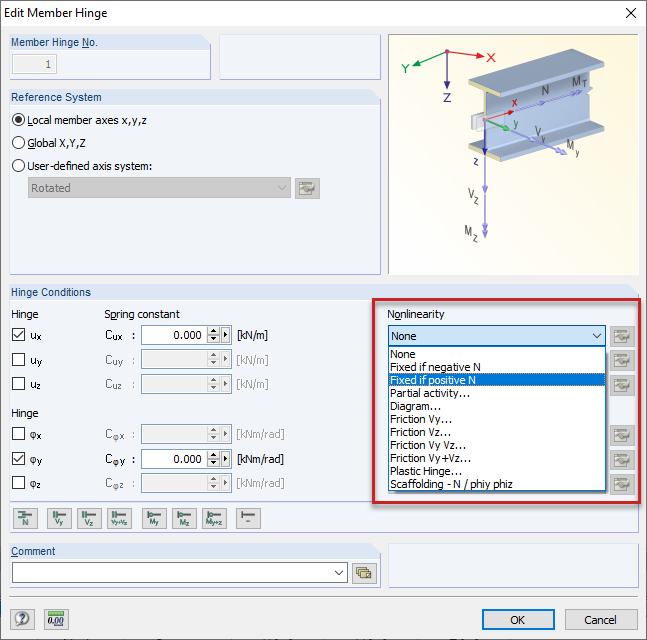Choose Scaffolding - N / phiy phiz
Screen dimensions: 647x640
point(497,484)
